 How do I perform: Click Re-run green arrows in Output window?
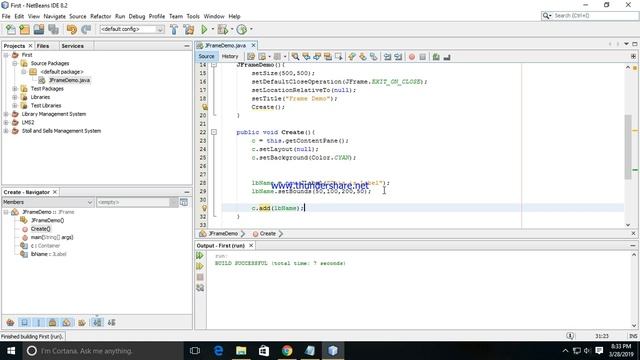200,256
